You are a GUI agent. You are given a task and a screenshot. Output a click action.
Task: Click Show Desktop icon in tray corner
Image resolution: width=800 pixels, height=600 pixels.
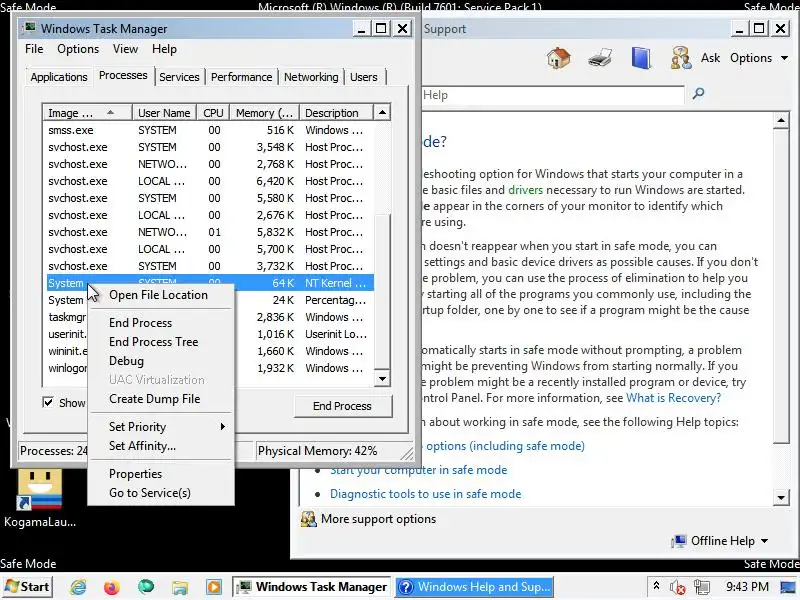(789, 587)
